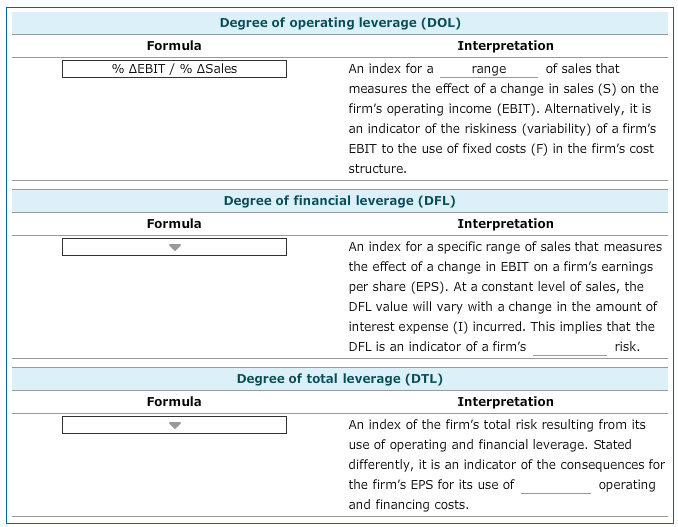The image size is (678, 527).
Task: Click 'Degree of operating leverage (DOL)' header
Action: (340, 23)
